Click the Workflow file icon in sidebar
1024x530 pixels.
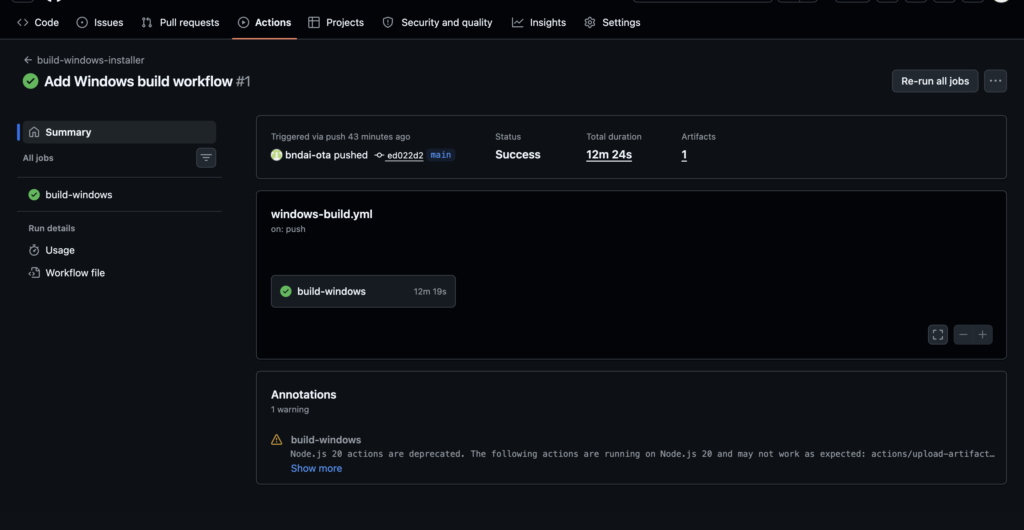point(34,273)
